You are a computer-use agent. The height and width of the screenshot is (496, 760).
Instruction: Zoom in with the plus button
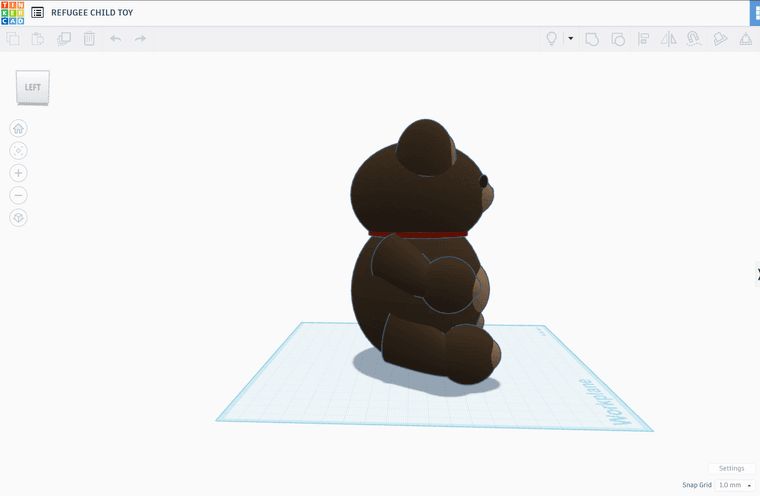point(18,173)
